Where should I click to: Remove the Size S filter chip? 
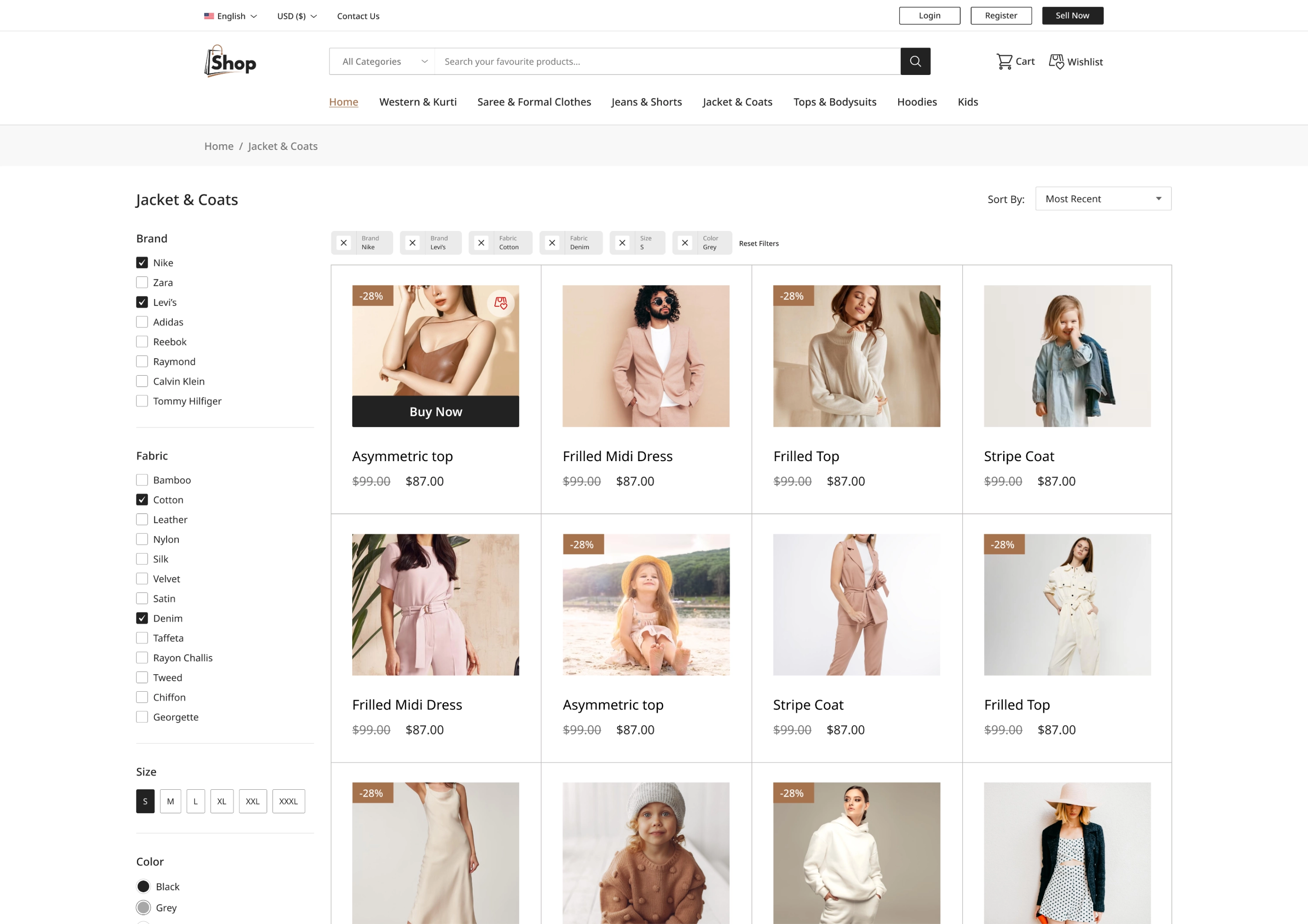[622, 242]
